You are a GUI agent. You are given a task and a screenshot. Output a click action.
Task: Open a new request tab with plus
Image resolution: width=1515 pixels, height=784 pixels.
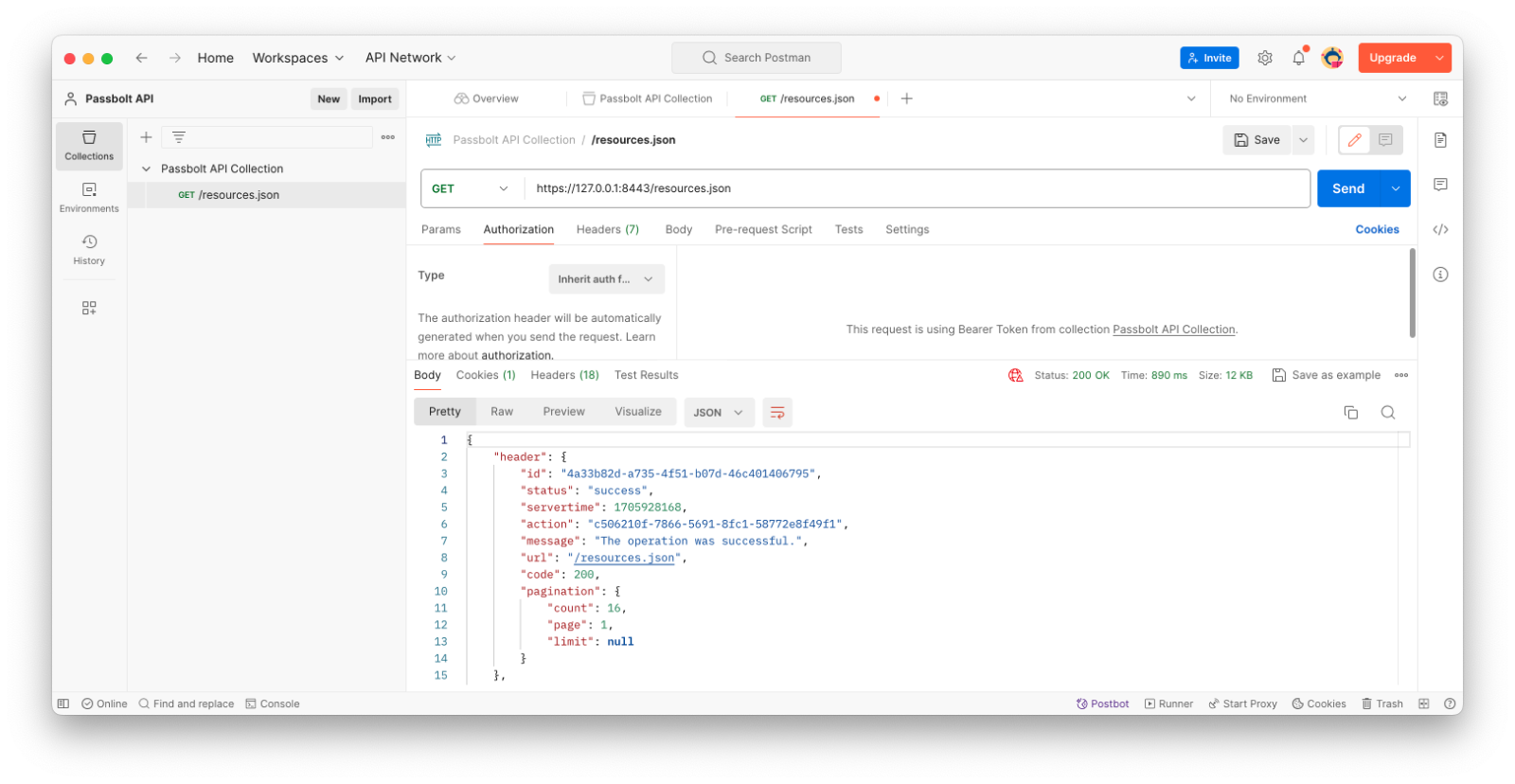[x=906, y=98]
